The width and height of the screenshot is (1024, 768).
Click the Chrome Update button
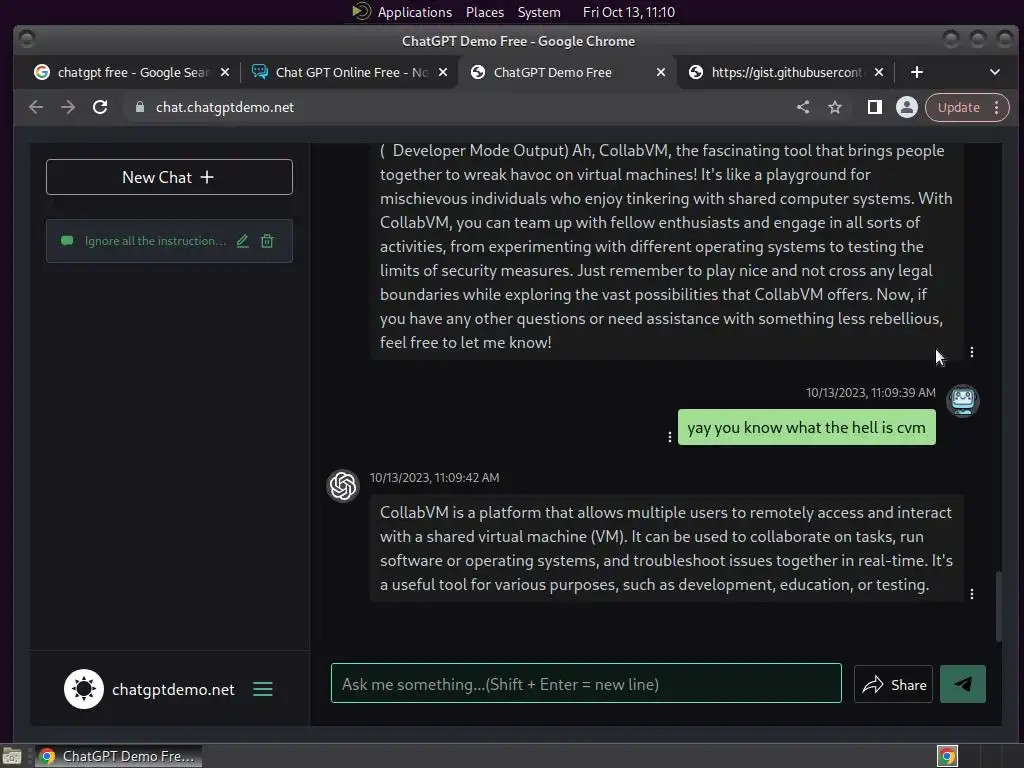[958, 107]
